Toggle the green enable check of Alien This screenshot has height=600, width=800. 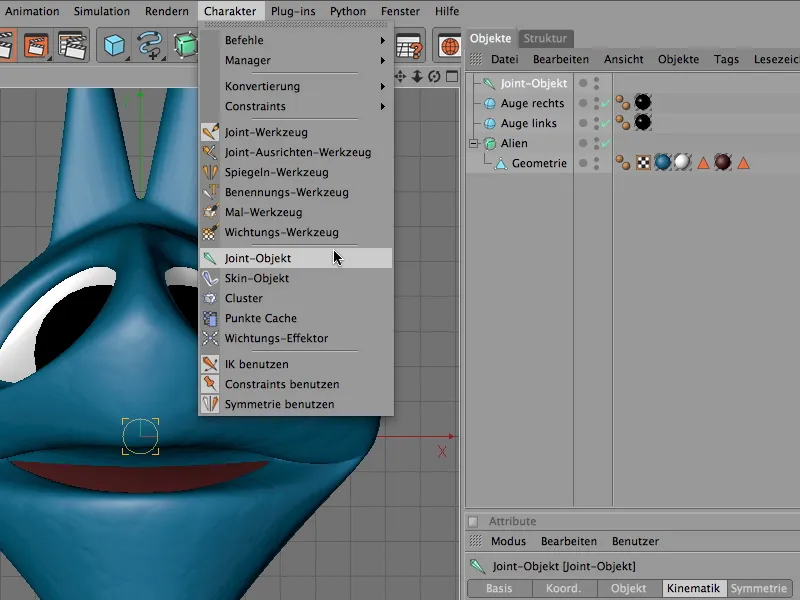click(606, 143)
